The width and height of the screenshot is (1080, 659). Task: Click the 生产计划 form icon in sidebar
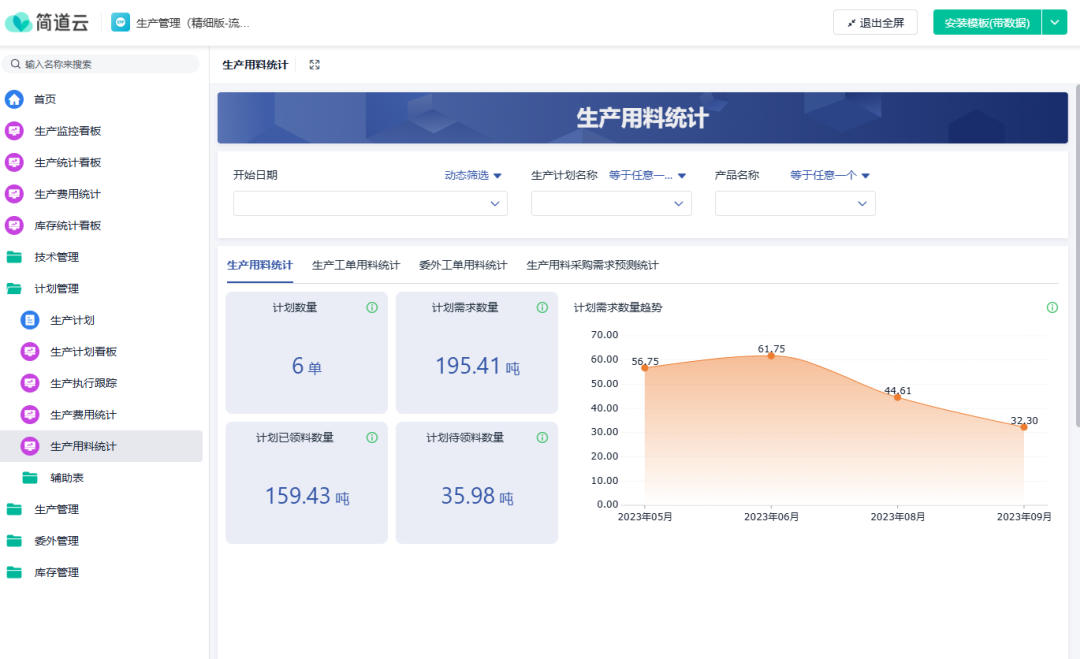(30, 320)
